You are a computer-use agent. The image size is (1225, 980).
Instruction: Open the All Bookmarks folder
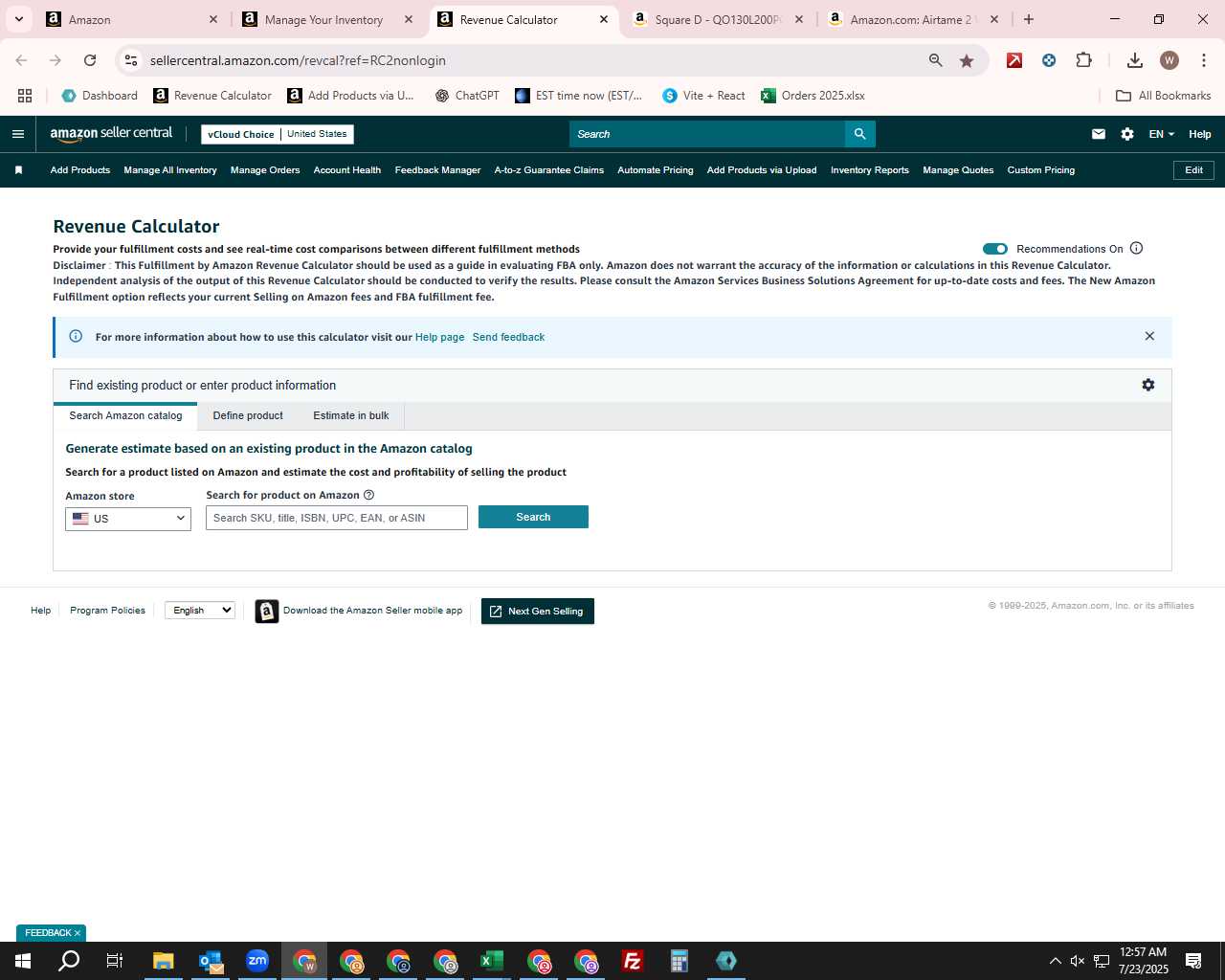tap(1164, 96)
